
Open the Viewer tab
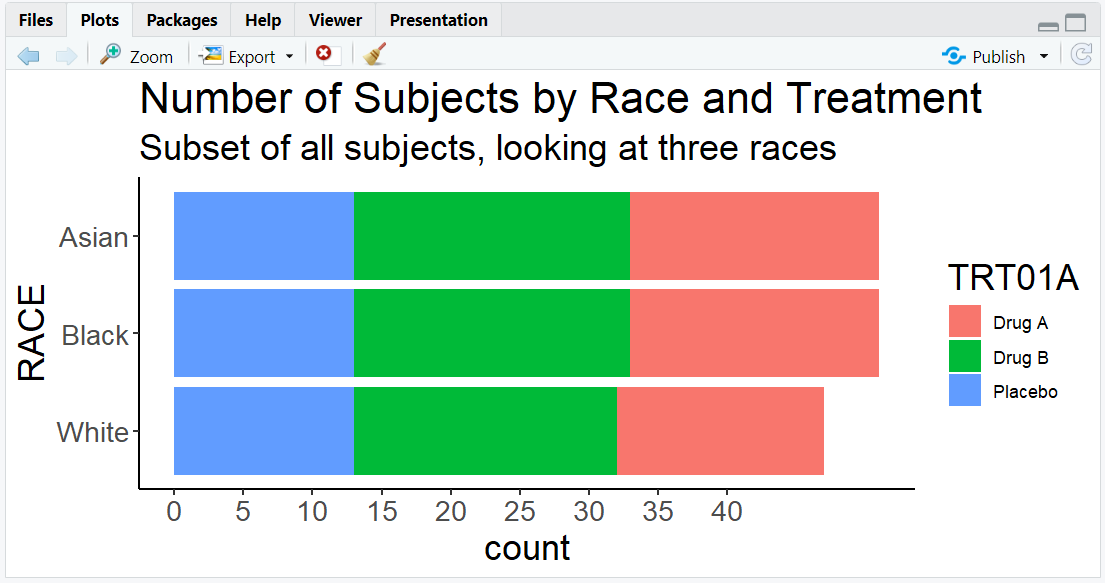point(334,20)
